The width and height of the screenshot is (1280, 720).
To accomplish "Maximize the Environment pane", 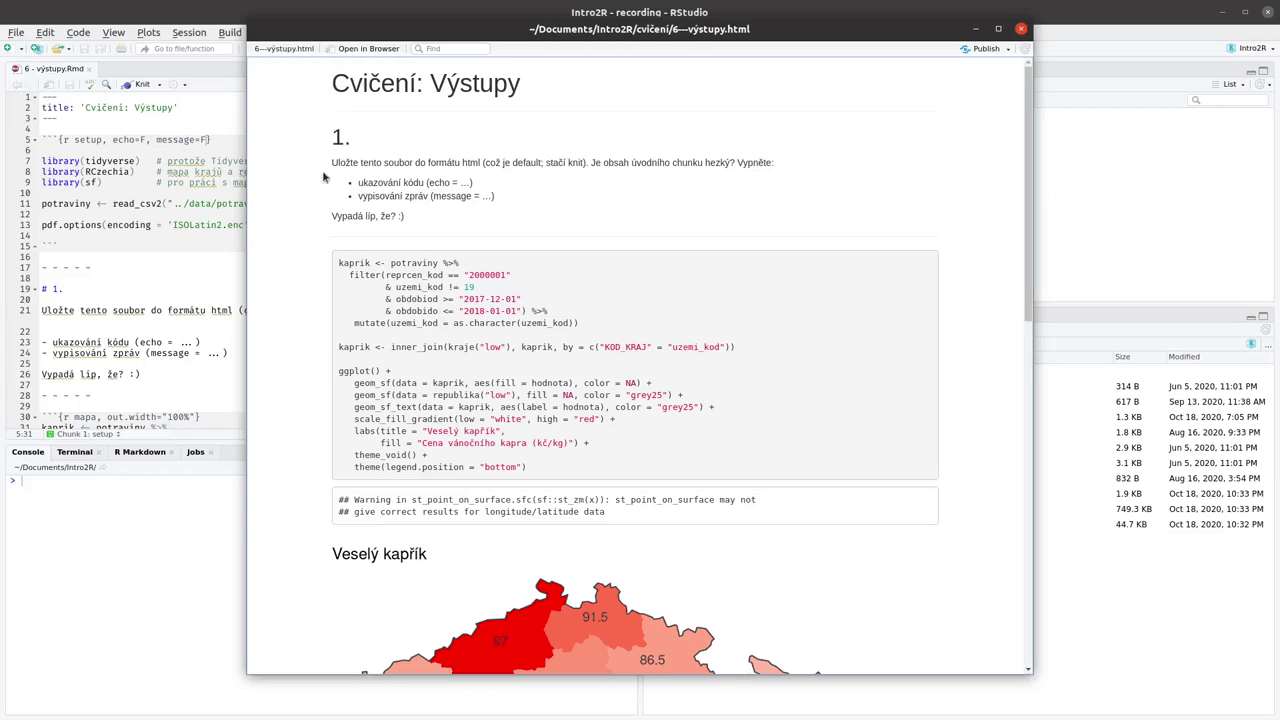I will pos(1264,70).
